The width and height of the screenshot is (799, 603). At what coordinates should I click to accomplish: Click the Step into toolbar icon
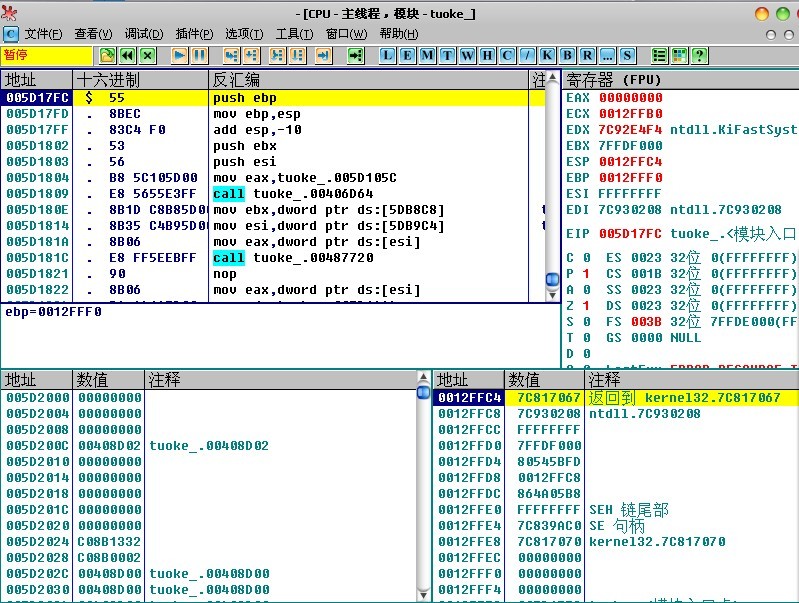tap(231, 55)
